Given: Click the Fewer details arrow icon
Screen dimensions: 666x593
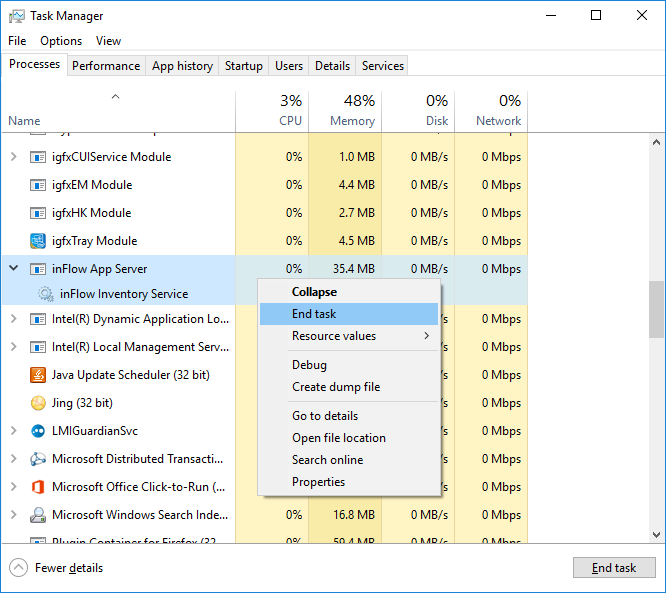Looking at the screenshot, I should coord(18,568).
